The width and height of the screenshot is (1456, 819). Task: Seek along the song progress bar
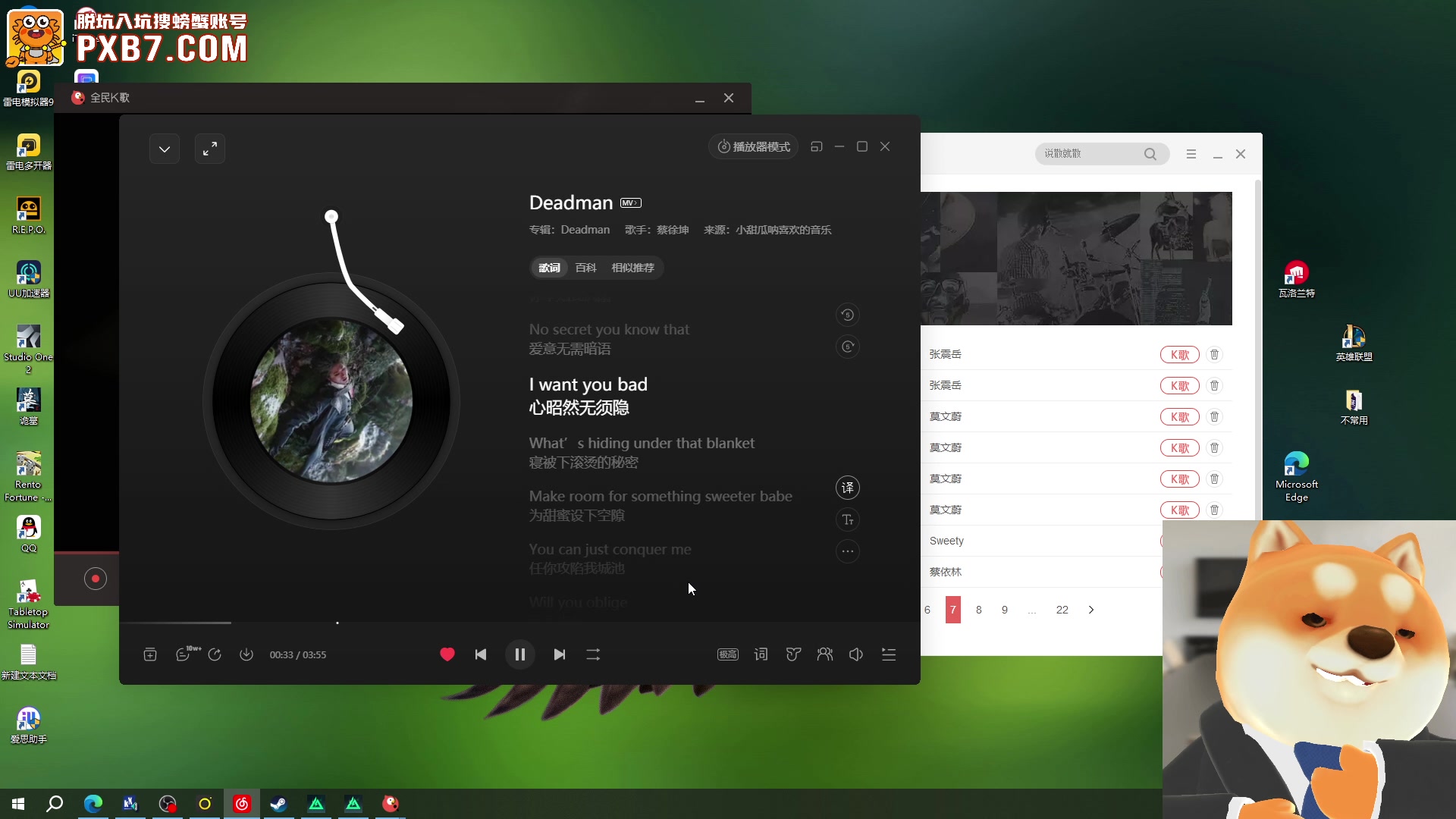point(519,623)
